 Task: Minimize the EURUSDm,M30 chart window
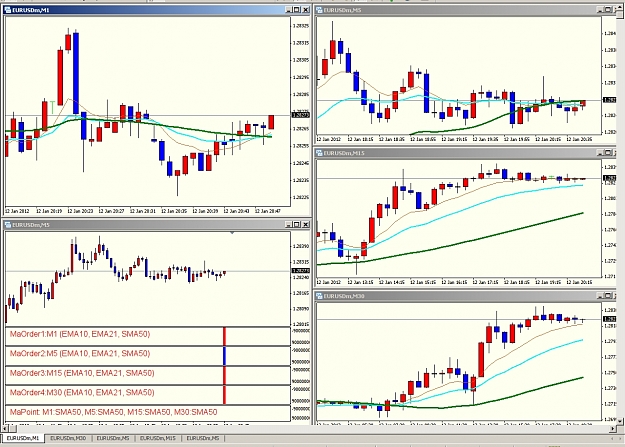(x=600, y=296)
